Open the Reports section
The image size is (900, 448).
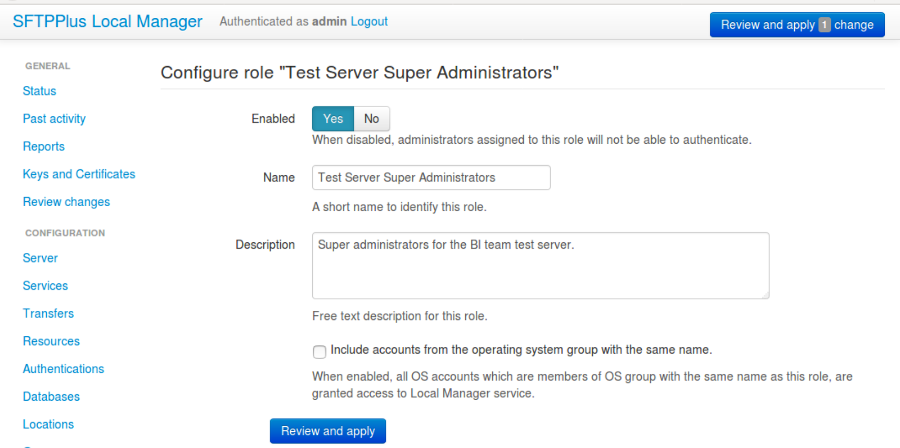pyautogui.click(x=44, y=147)
